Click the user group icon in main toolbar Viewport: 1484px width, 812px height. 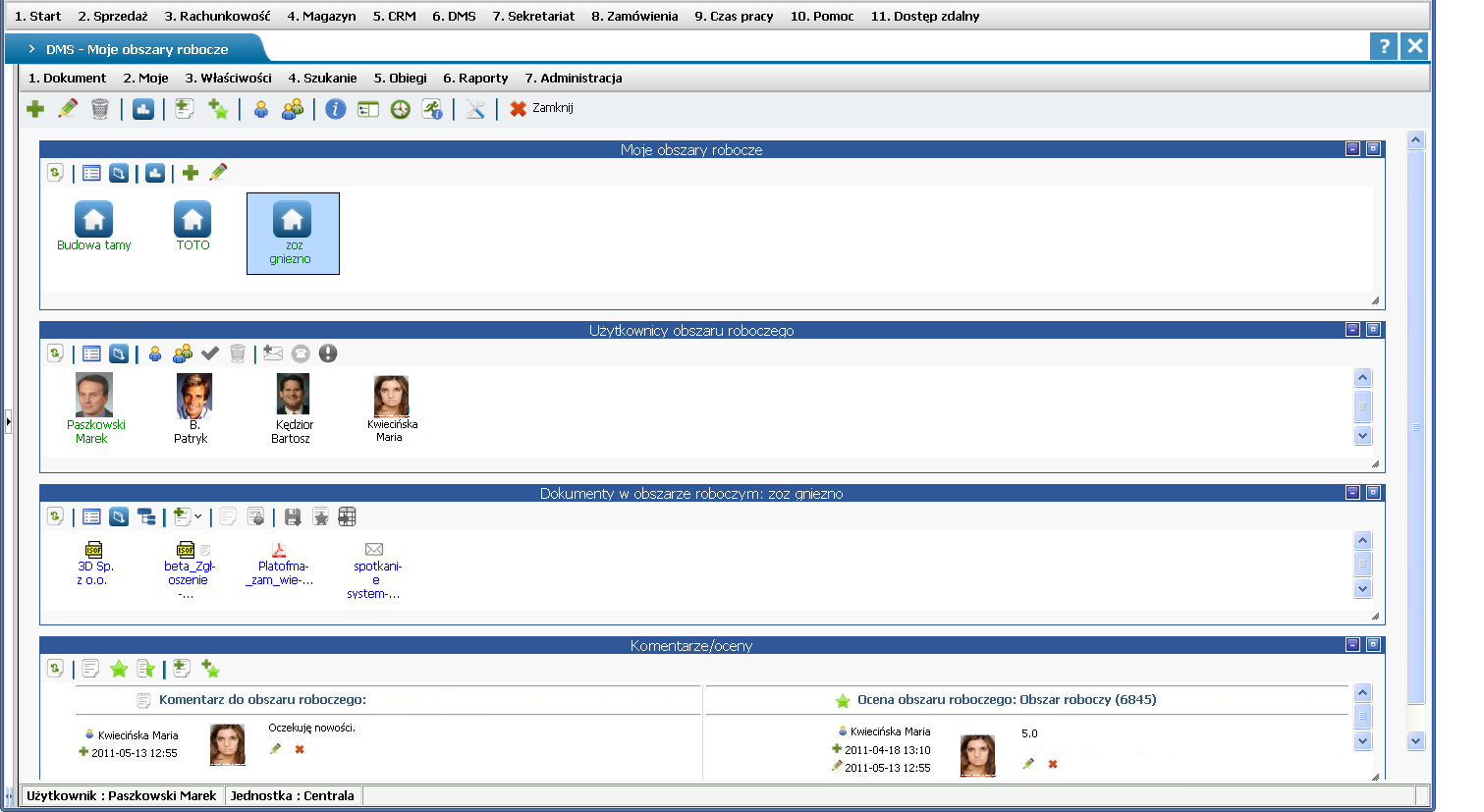(293, 109)
